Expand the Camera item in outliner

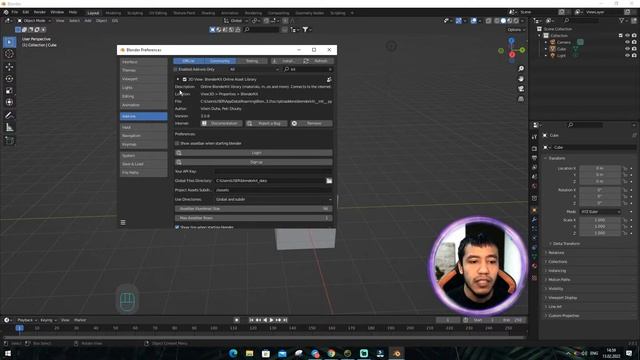pyautogui.click(x=546, y=42)
